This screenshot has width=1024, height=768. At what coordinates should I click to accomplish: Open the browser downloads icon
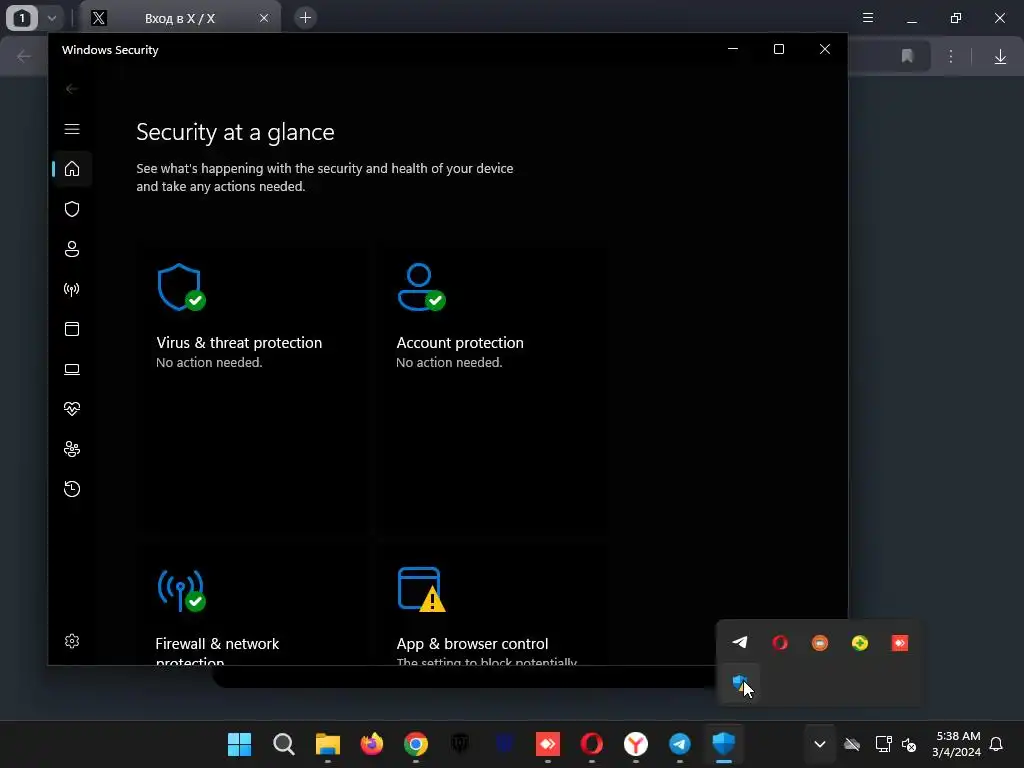click(x=1000, y=56)
